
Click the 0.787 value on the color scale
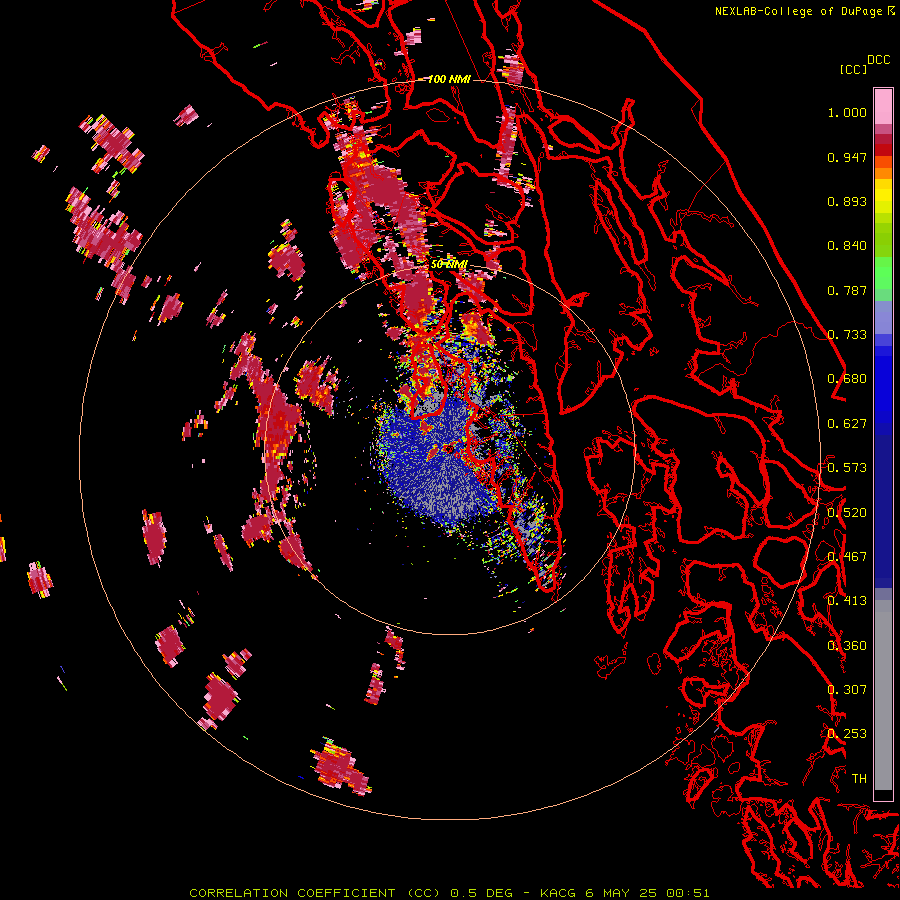click(x=847, y=290)
